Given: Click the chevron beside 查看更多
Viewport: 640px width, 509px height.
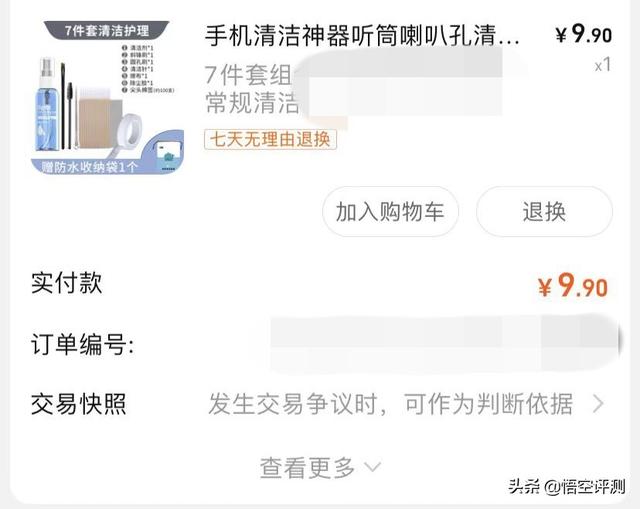Looking at the screenshot, I should coord(372,467).
